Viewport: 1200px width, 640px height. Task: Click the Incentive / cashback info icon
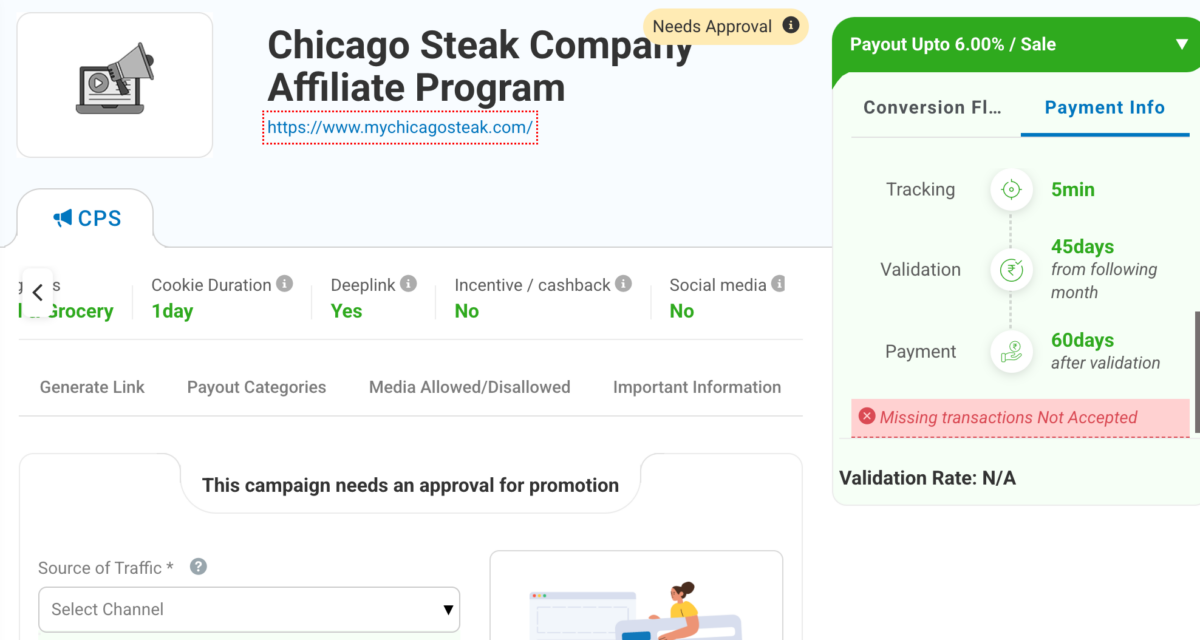[624, 284]
